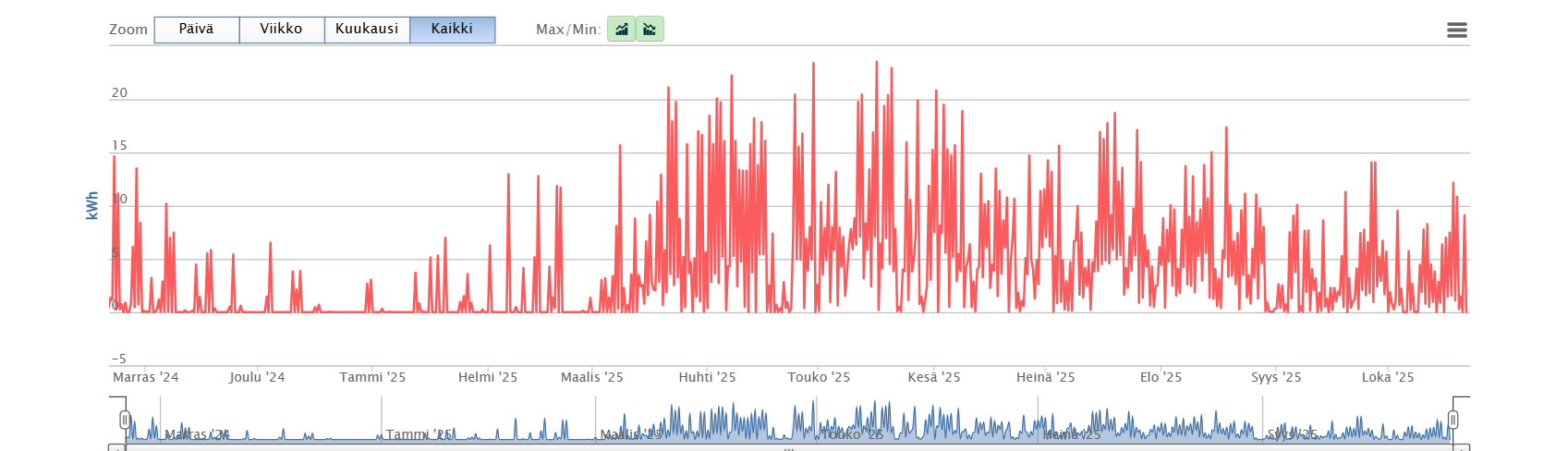
Task: Click the Max/Min label text
Action: click(x=568, y=30)
